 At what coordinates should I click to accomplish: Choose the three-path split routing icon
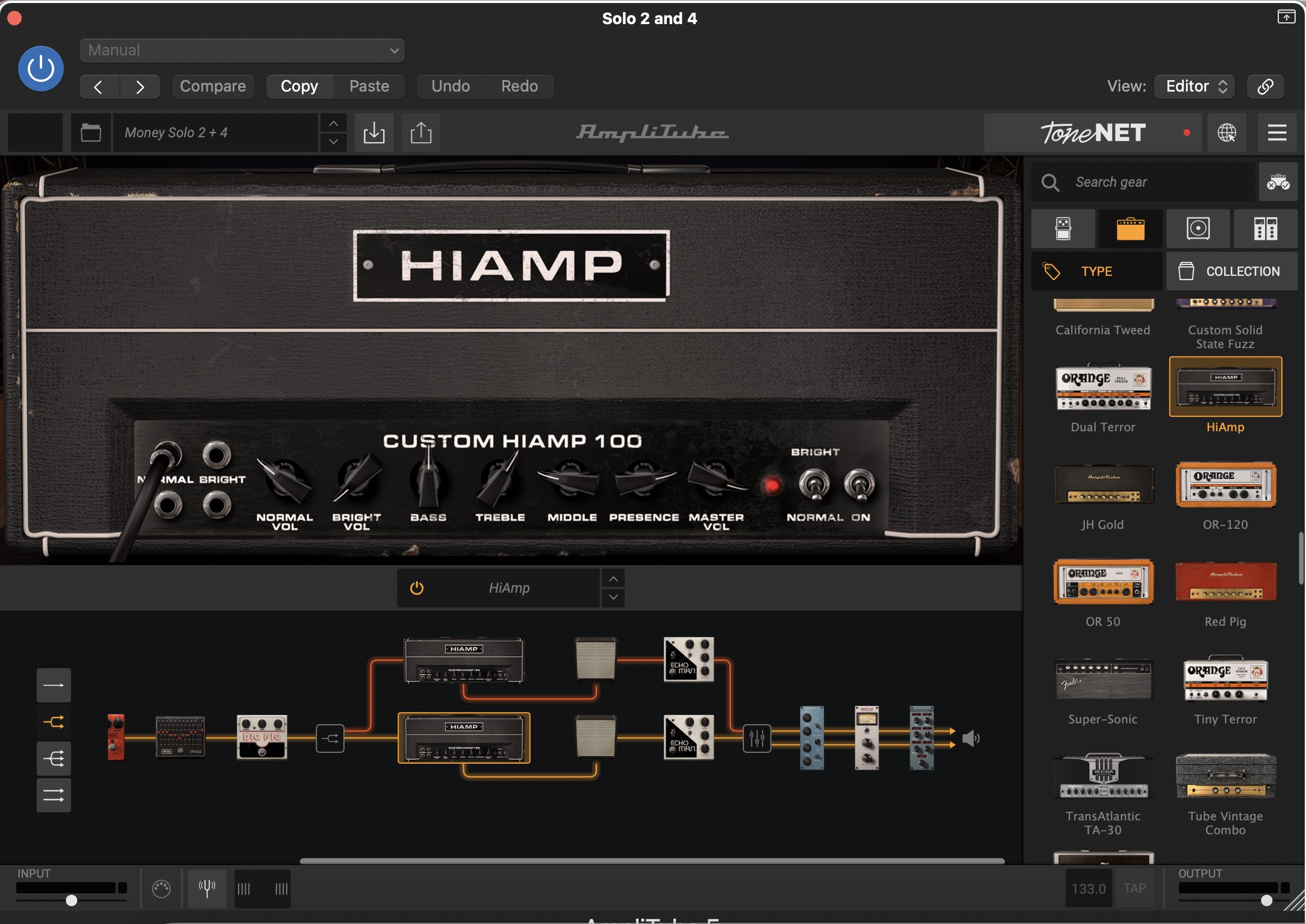[x=54, y=759]
